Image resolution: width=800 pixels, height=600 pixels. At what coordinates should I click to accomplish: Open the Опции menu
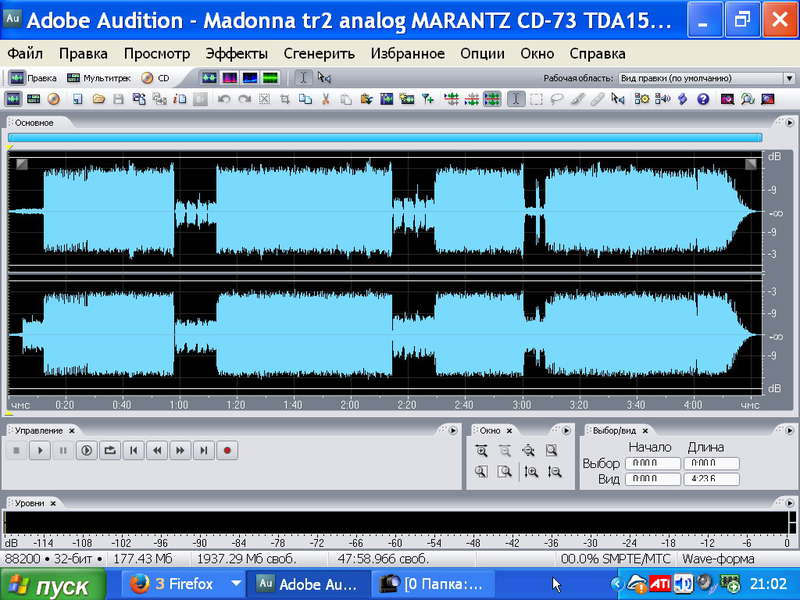[482, 54]
